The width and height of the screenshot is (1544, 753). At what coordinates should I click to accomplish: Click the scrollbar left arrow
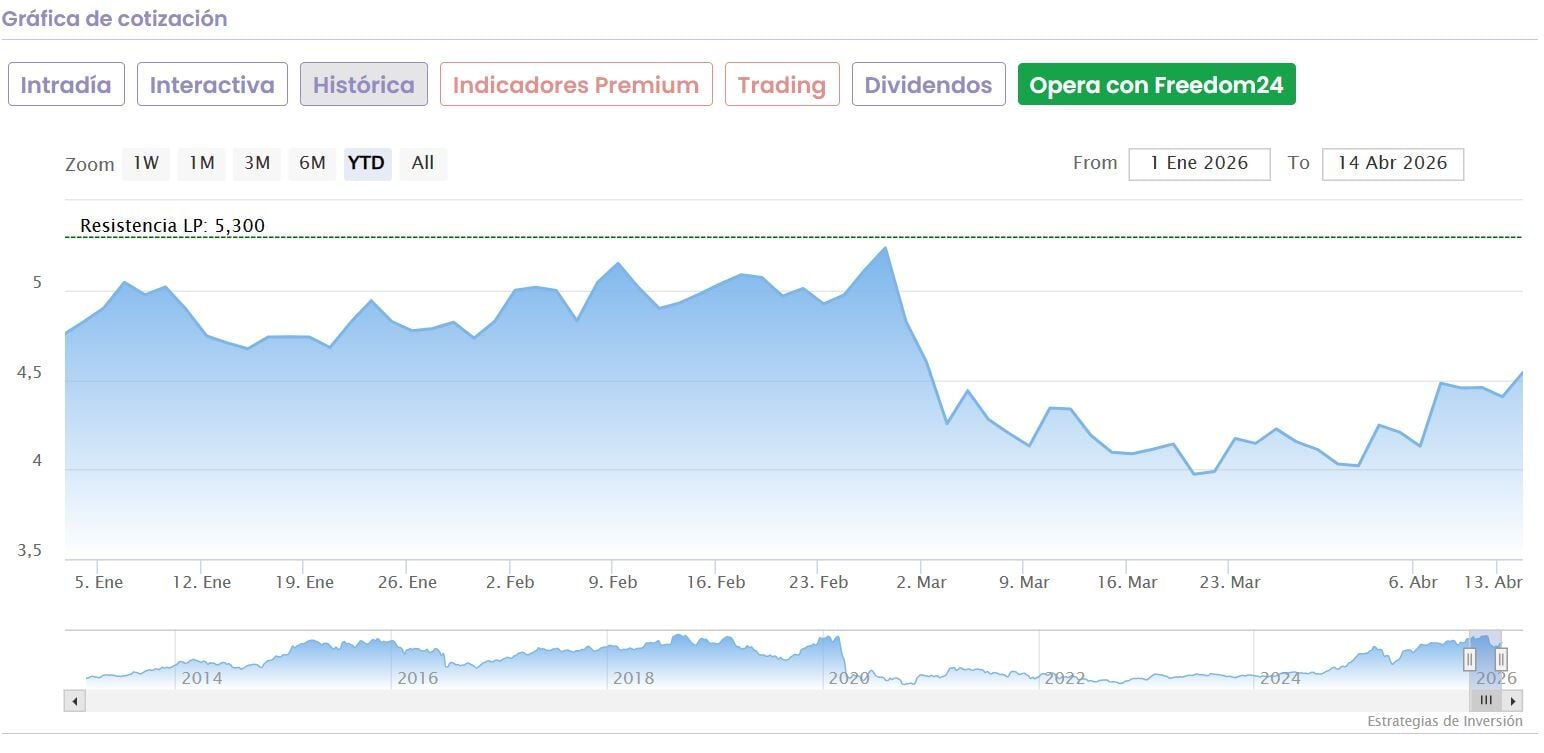click(x=75, y=701)
